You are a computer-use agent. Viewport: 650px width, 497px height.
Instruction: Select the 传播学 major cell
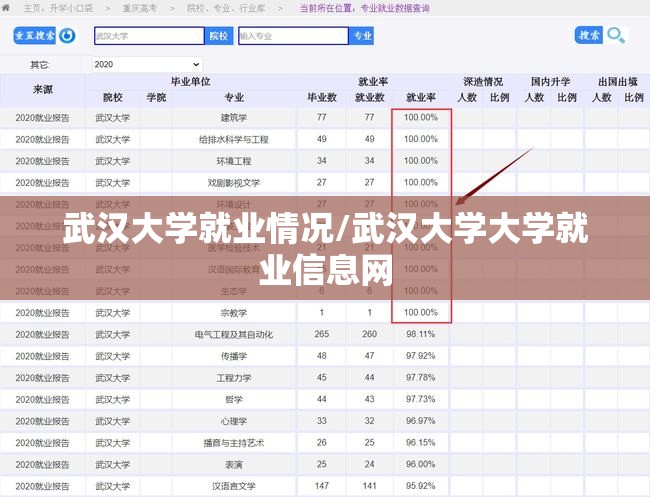[x=234, y=356]
